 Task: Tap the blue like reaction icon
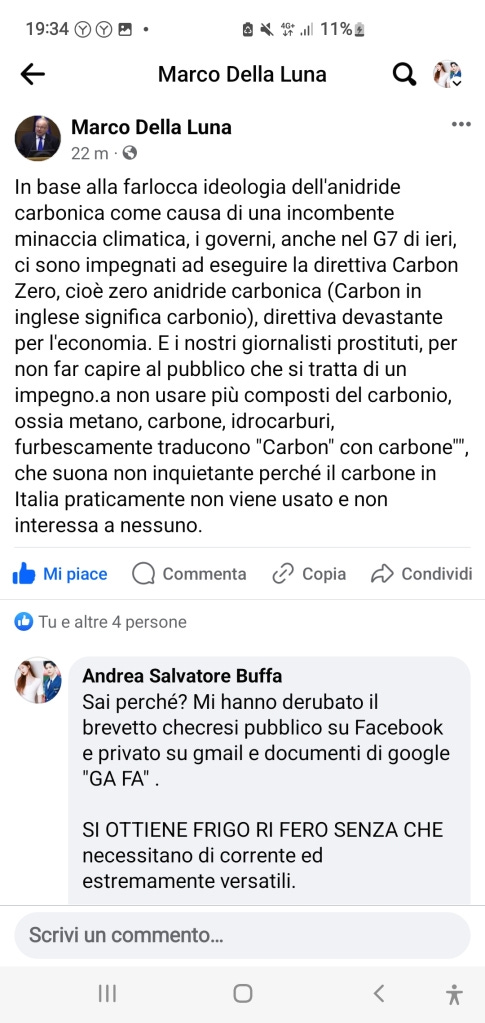pos(23,622)
